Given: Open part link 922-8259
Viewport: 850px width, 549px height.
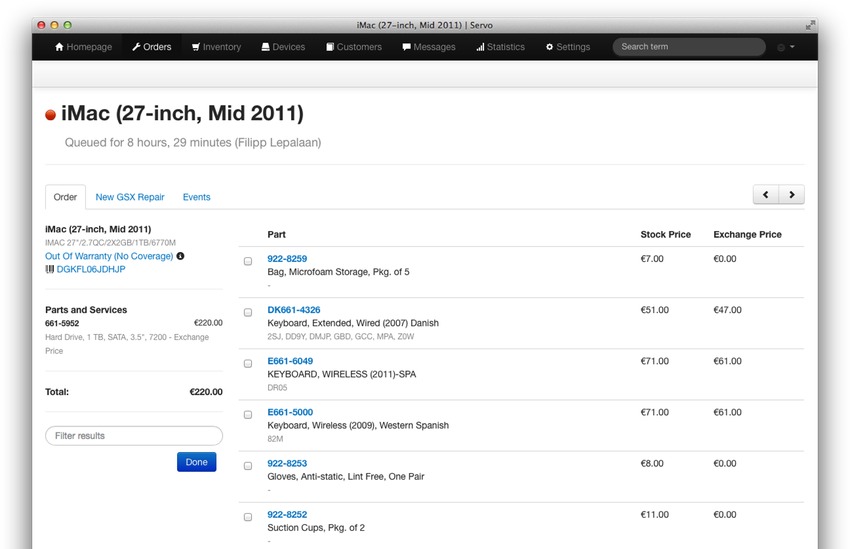Looking at the screenshot, I should point(287,259).
